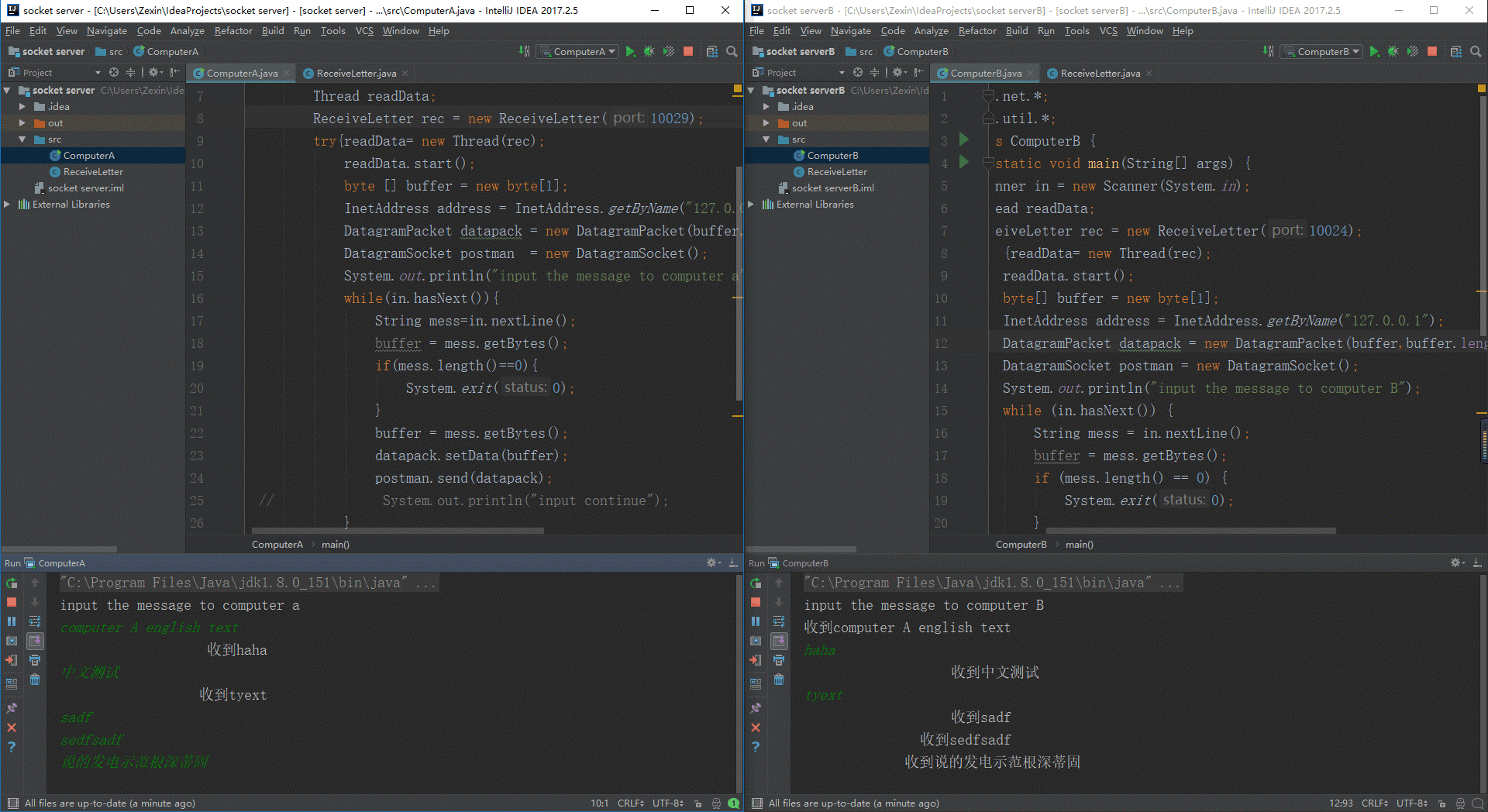Collapse the src folder in socket serverB

[766, 139]
